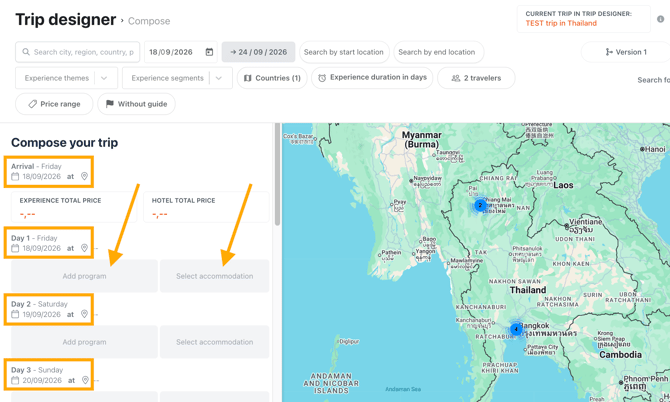The image size is (670, 402).
Task: Click the location pin for Day 1
Action: click(84, 248)
